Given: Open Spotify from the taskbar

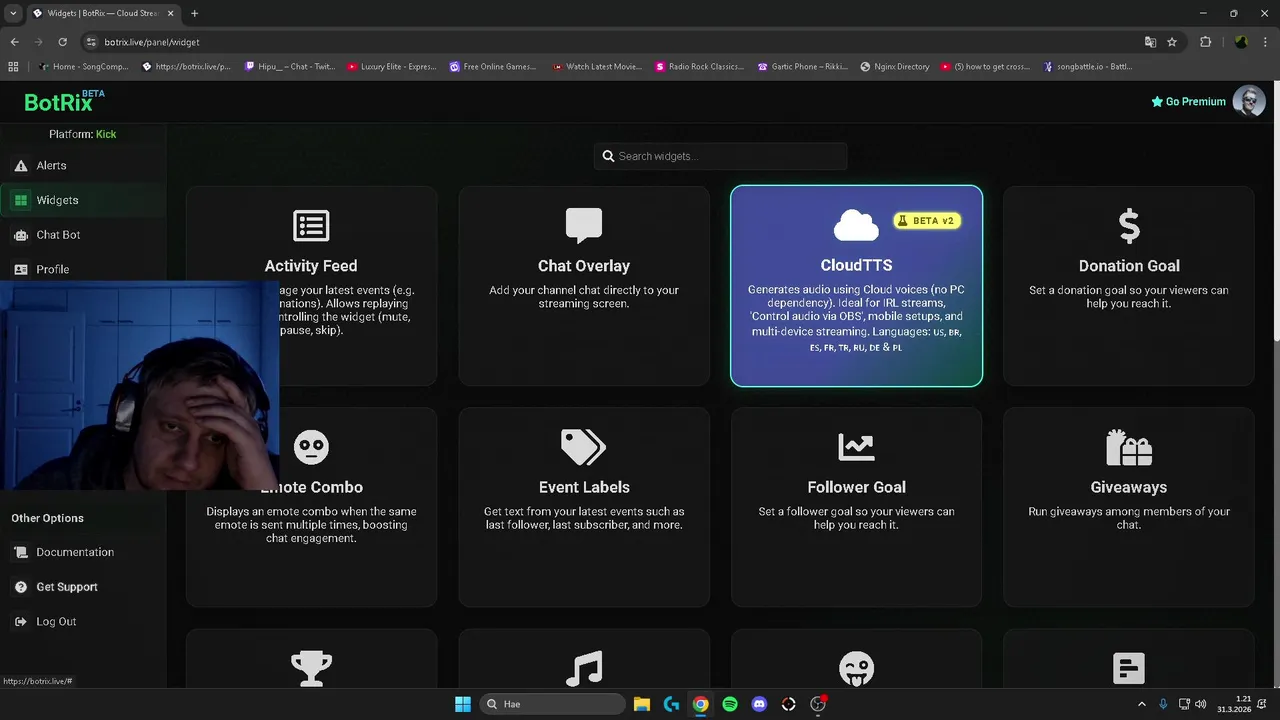Looking at the screenshot, I should click(x=730, y=704).
